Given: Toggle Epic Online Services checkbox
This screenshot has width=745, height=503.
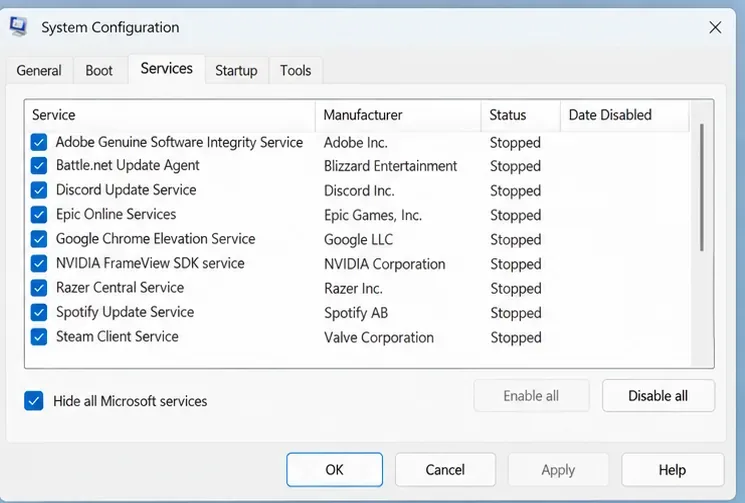Looking at the screenshot, I should tap(39, 214).
